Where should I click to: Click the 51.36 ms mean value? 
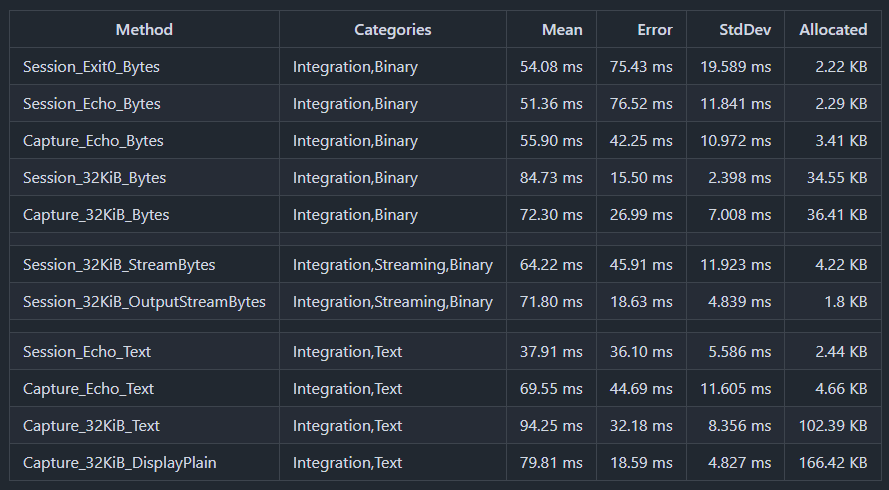click(551, 104)
